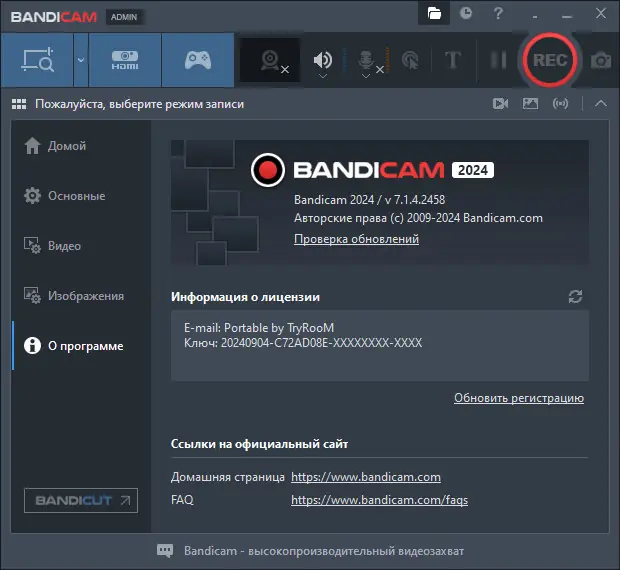The image size is (620, 570).
Task: Click the pause recording button
Action: 498,60
